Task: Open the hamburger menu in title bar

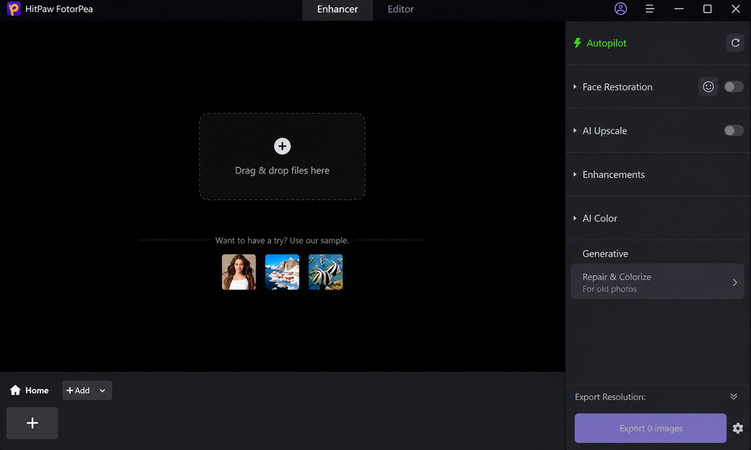Action: [649, 9]
